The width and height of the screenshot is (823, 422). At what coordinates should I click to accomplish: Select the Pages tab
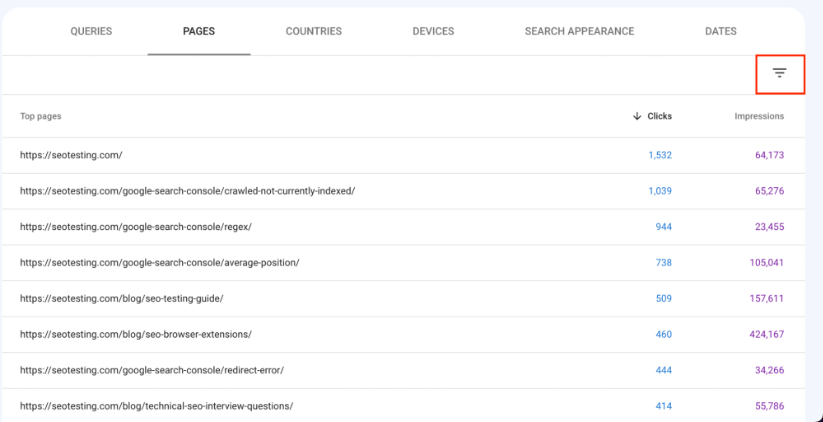click(x=199, y=31)
